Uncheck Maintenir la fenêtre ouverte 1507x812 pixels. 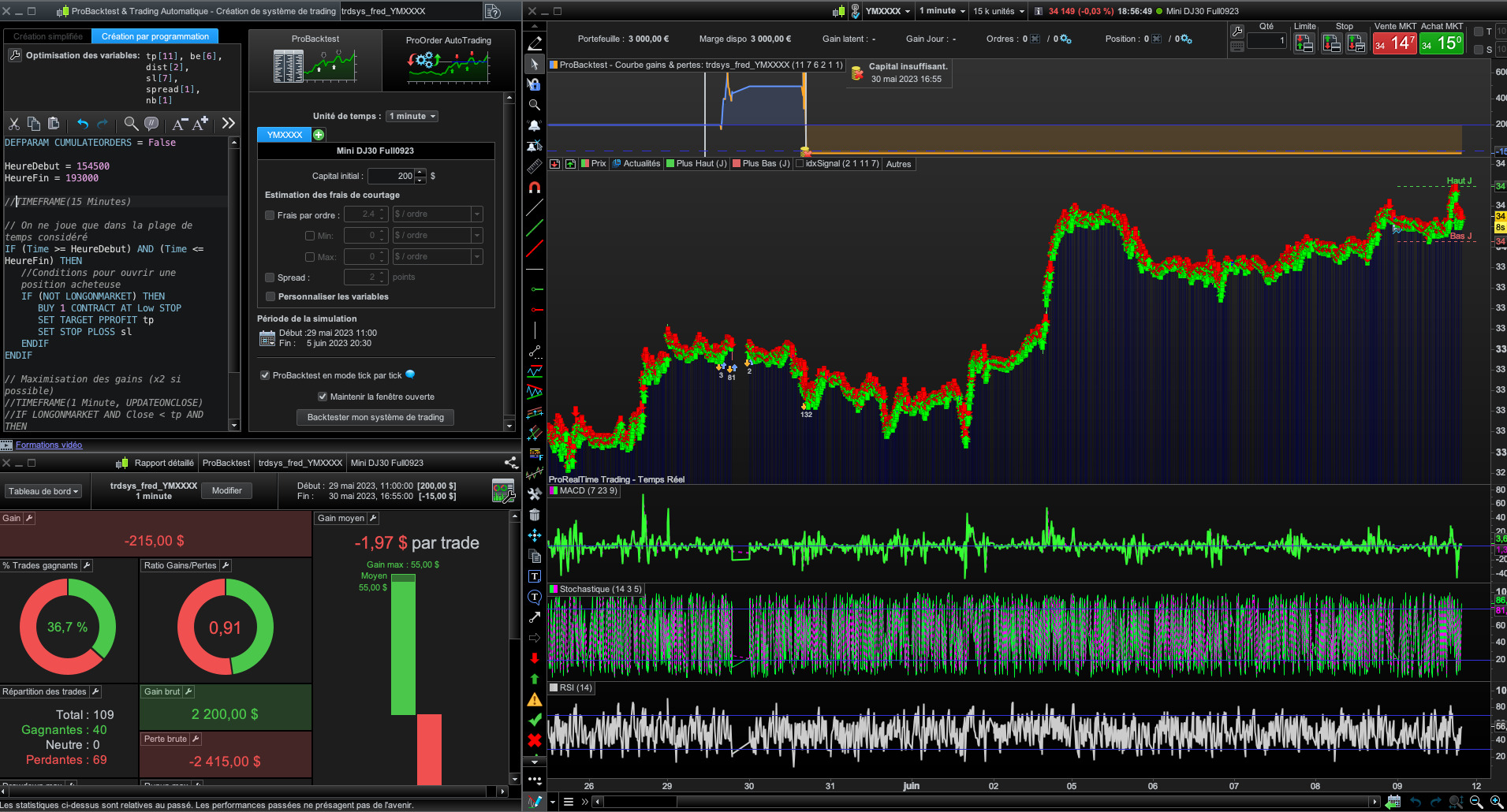(322, 397)
